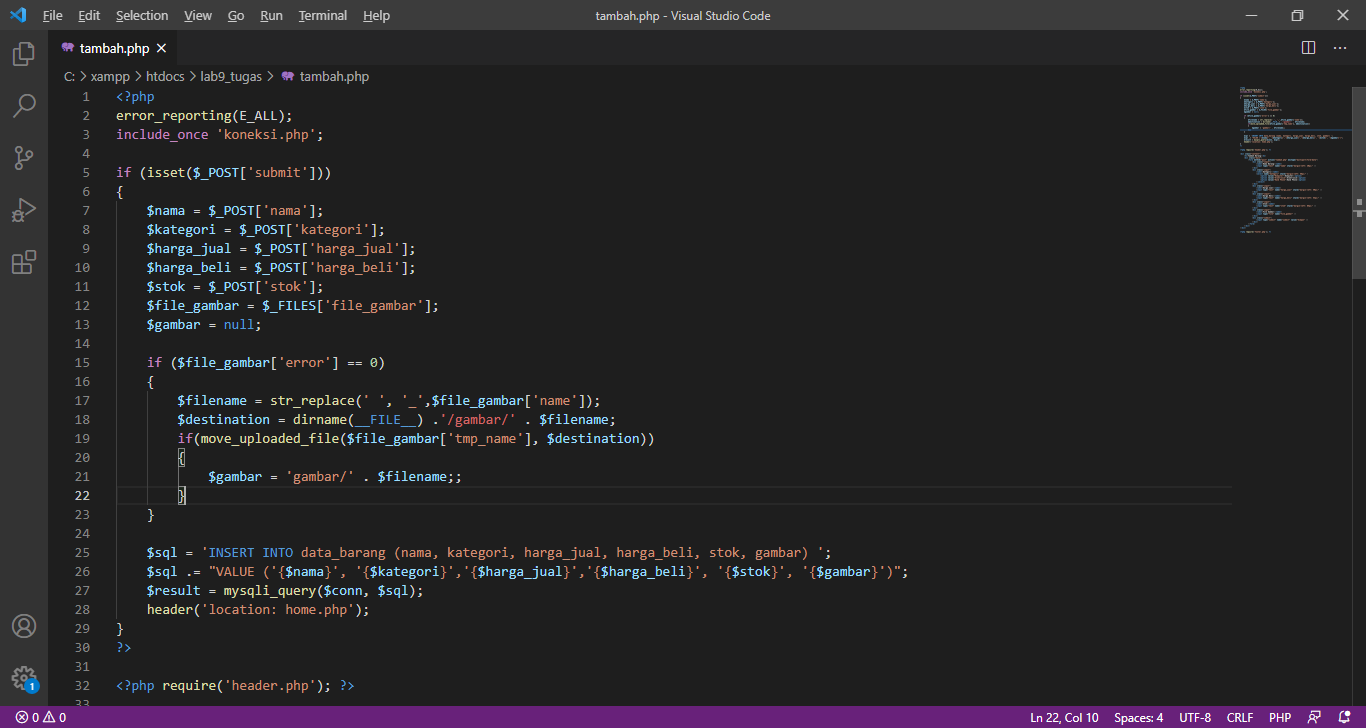The width and height of the screenshot is (1366, 728).
Task: Open the Source Control icon
Action: (23, 157)
